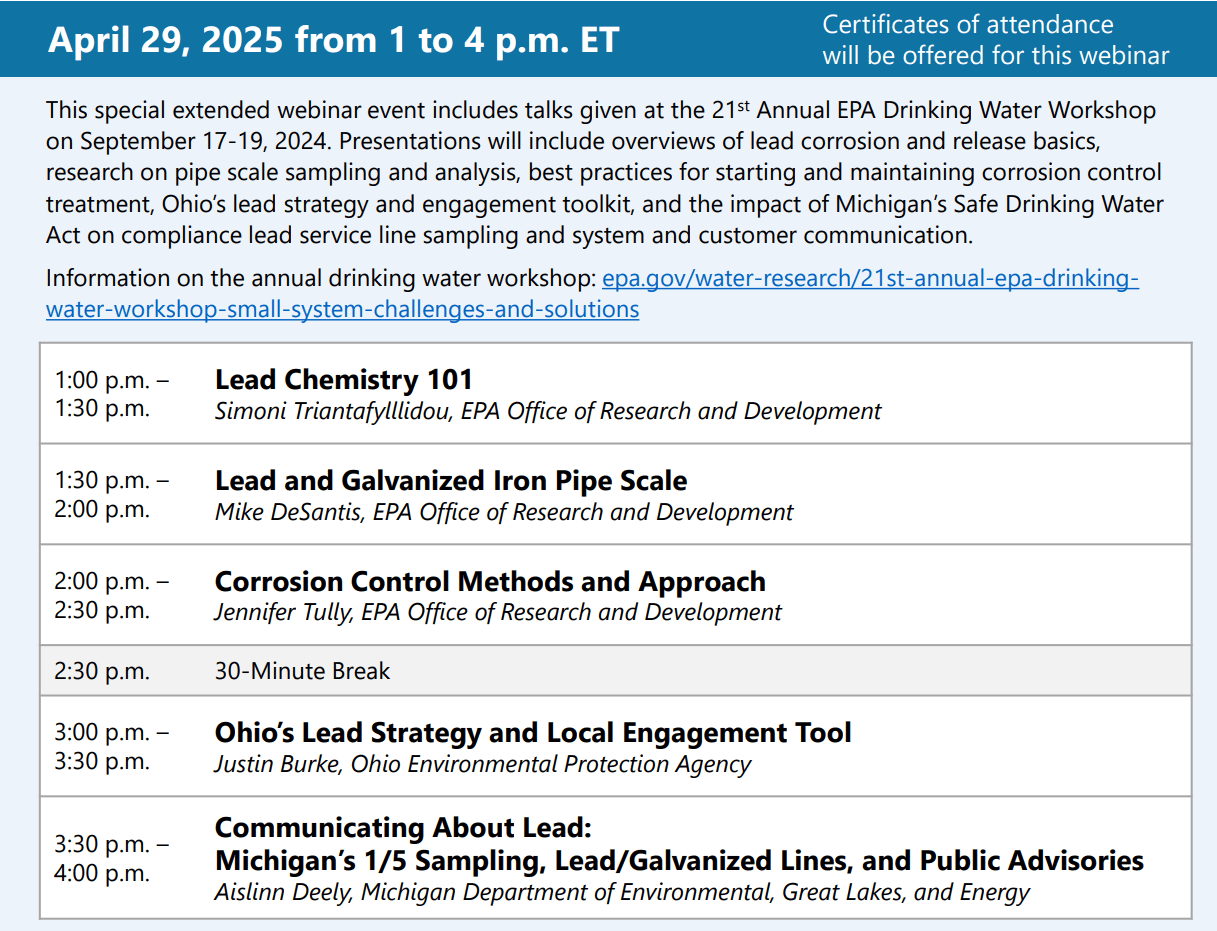Click the 1:30 p.m. – 2:00 p.m. time slot
The image size is (1217, 931).
click(x=112, y=495)
